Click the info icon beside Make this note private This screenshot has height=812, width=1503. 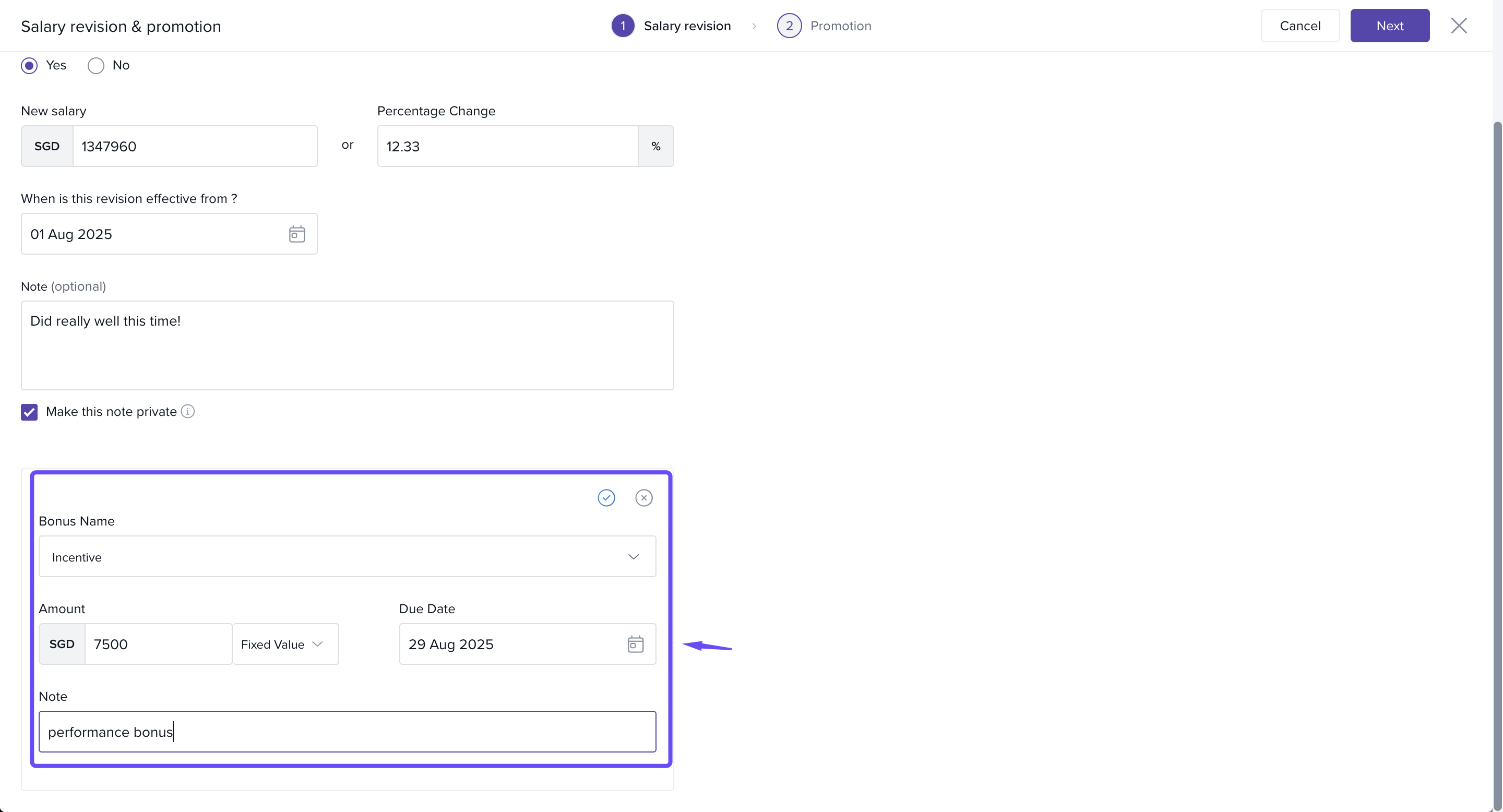pyautogui.click(x=188, y=411)
